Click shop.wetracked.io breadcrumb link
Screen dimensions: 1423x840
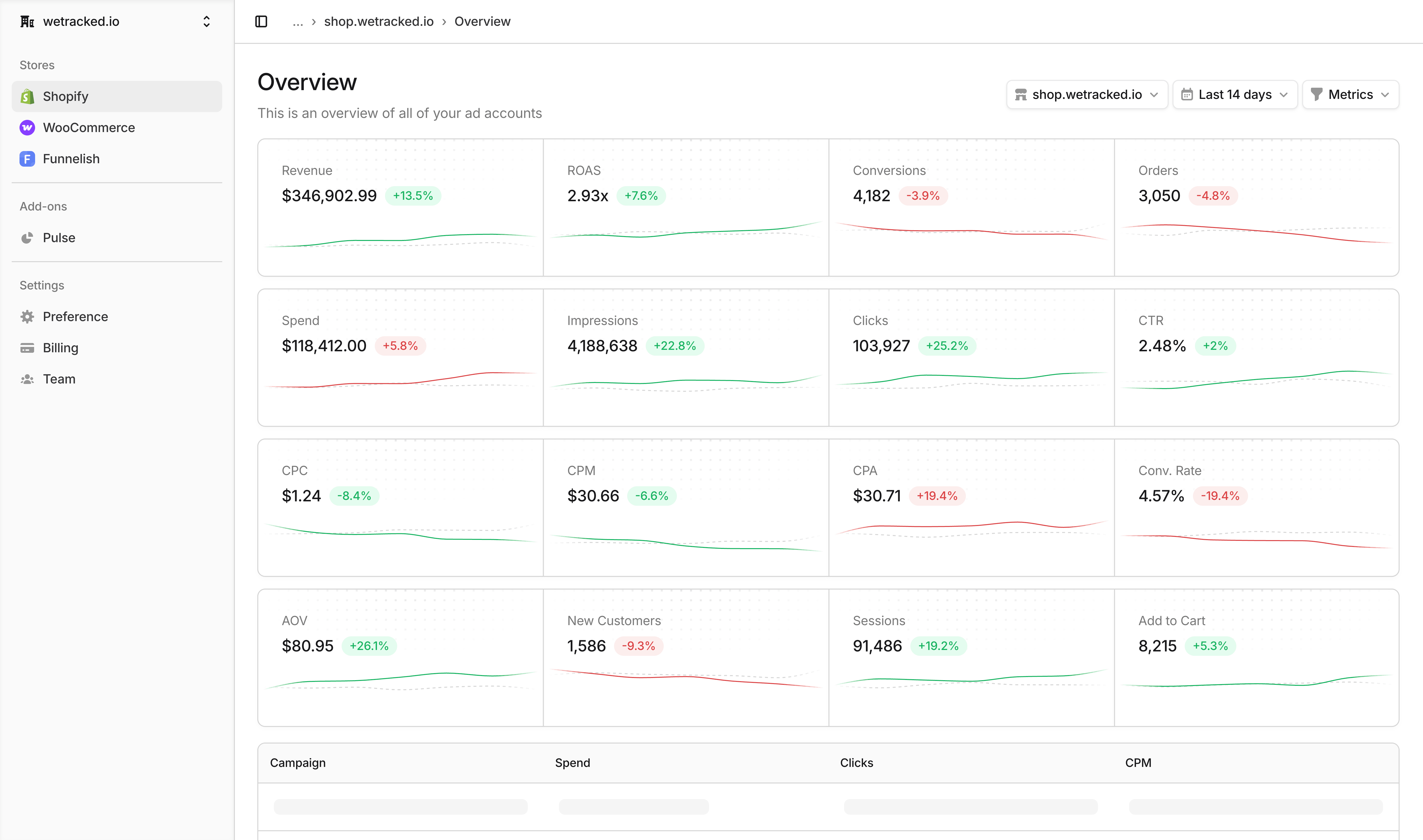379,21
